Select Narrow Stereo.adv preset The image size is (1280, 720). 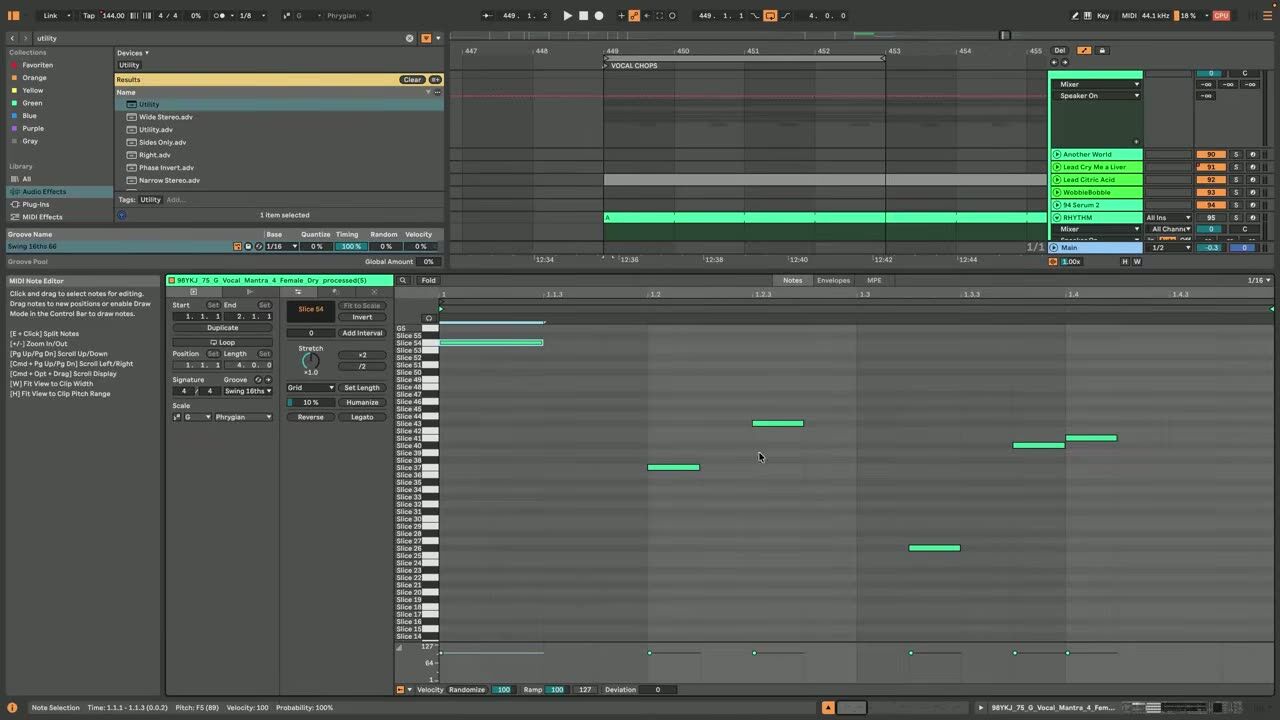[169, 180]
